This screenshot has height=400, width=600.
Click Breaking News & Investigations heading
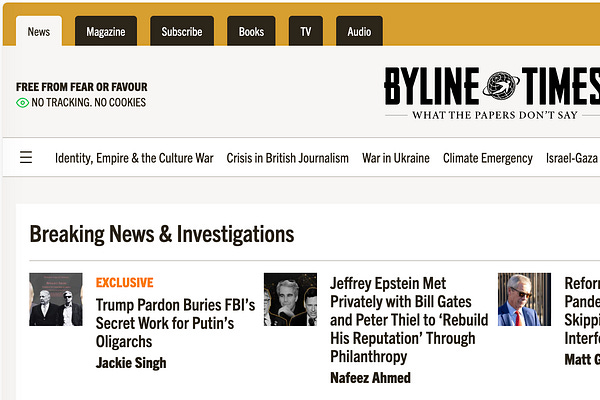(162, 234)
